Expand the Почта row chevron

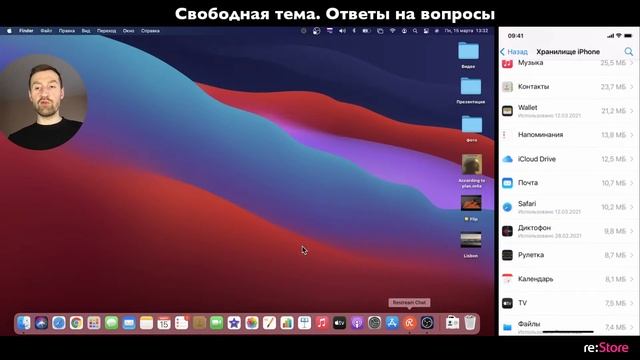tap(631, 183)
